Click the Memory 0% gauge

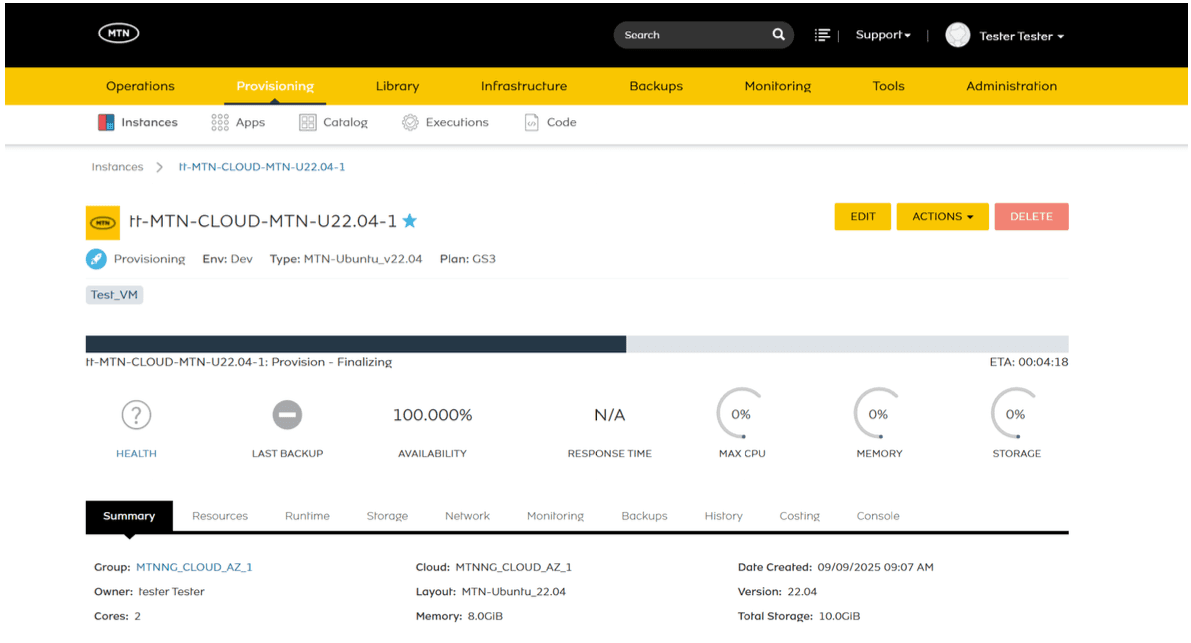click(879, 414)
